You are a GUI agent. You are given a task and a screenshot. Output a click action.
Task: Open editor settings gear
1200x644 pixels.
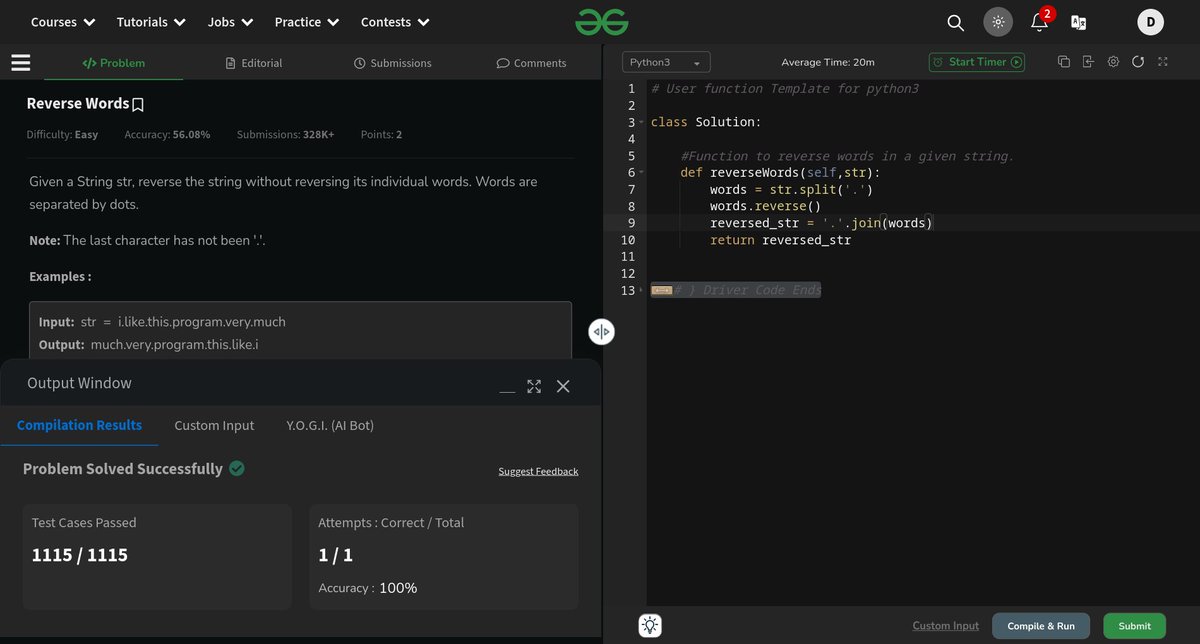[1113, 62]
